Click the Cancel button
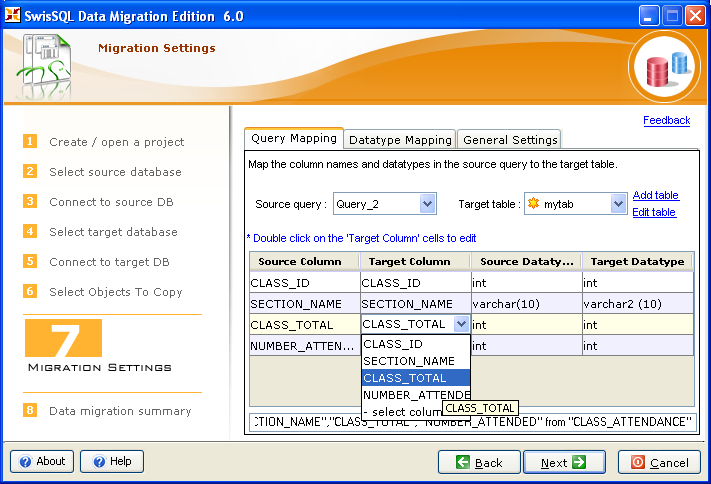The height and width of the screenshot is (484, 711). coord(659,462)
